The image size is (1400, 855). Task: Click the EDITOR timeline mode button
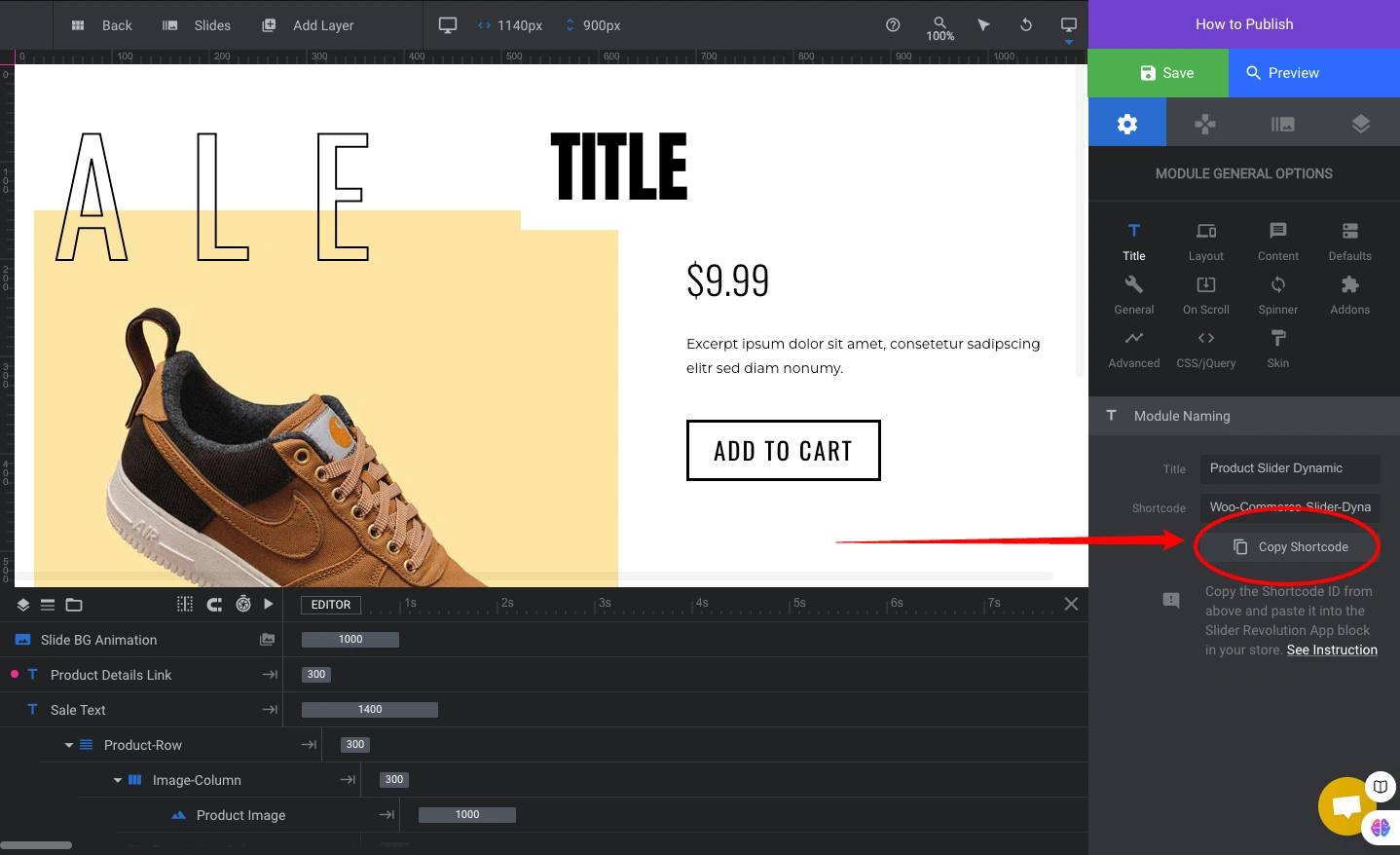331,605
